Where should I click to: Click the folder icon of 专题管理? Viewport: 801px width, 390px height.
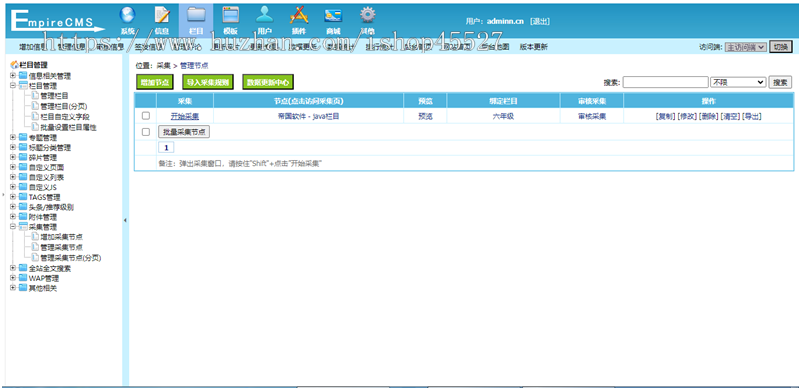point(22,137)
